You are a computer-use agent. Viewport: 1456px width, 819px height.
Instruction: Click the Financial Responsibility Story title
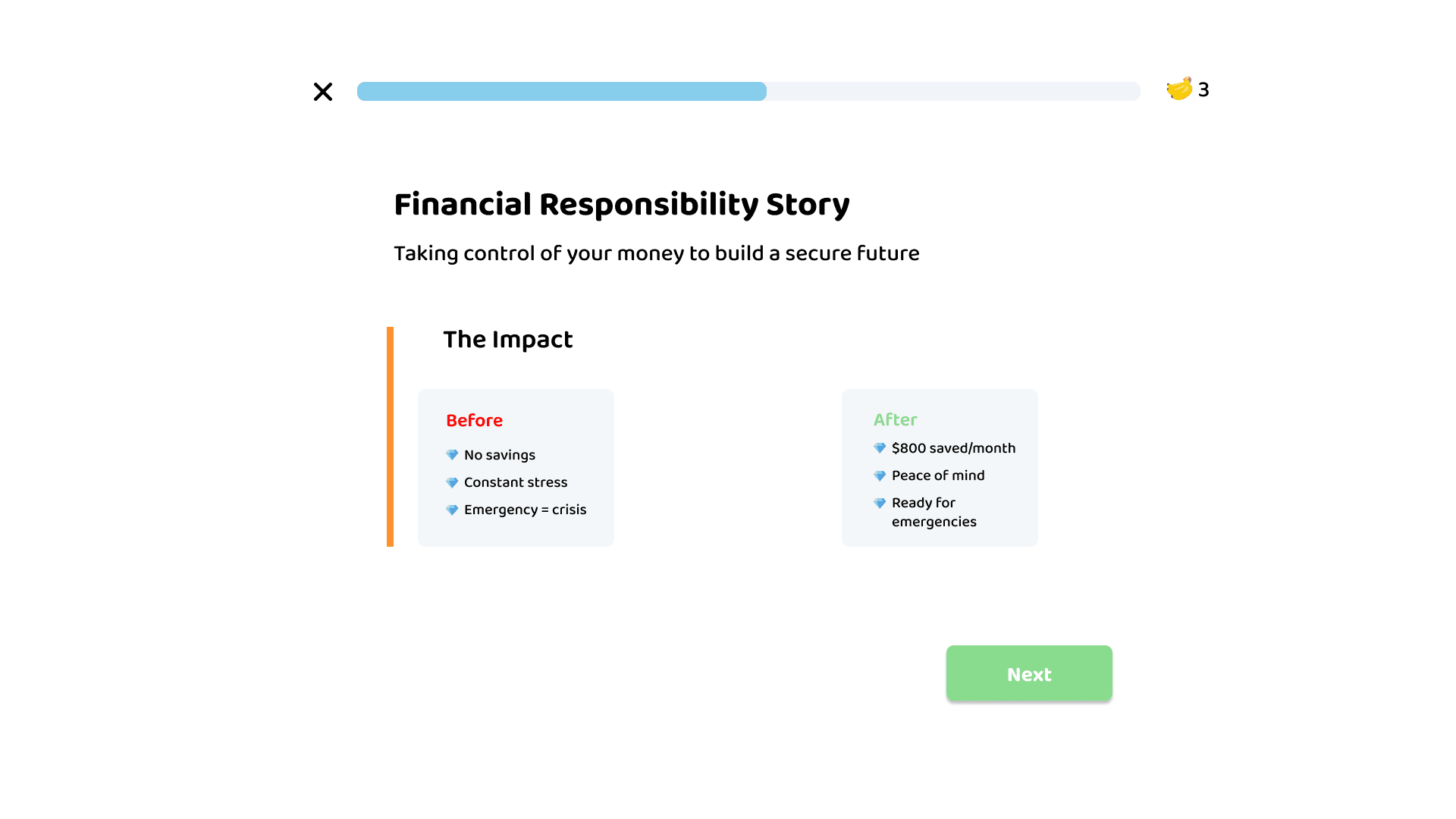click(x=622, y=203)
